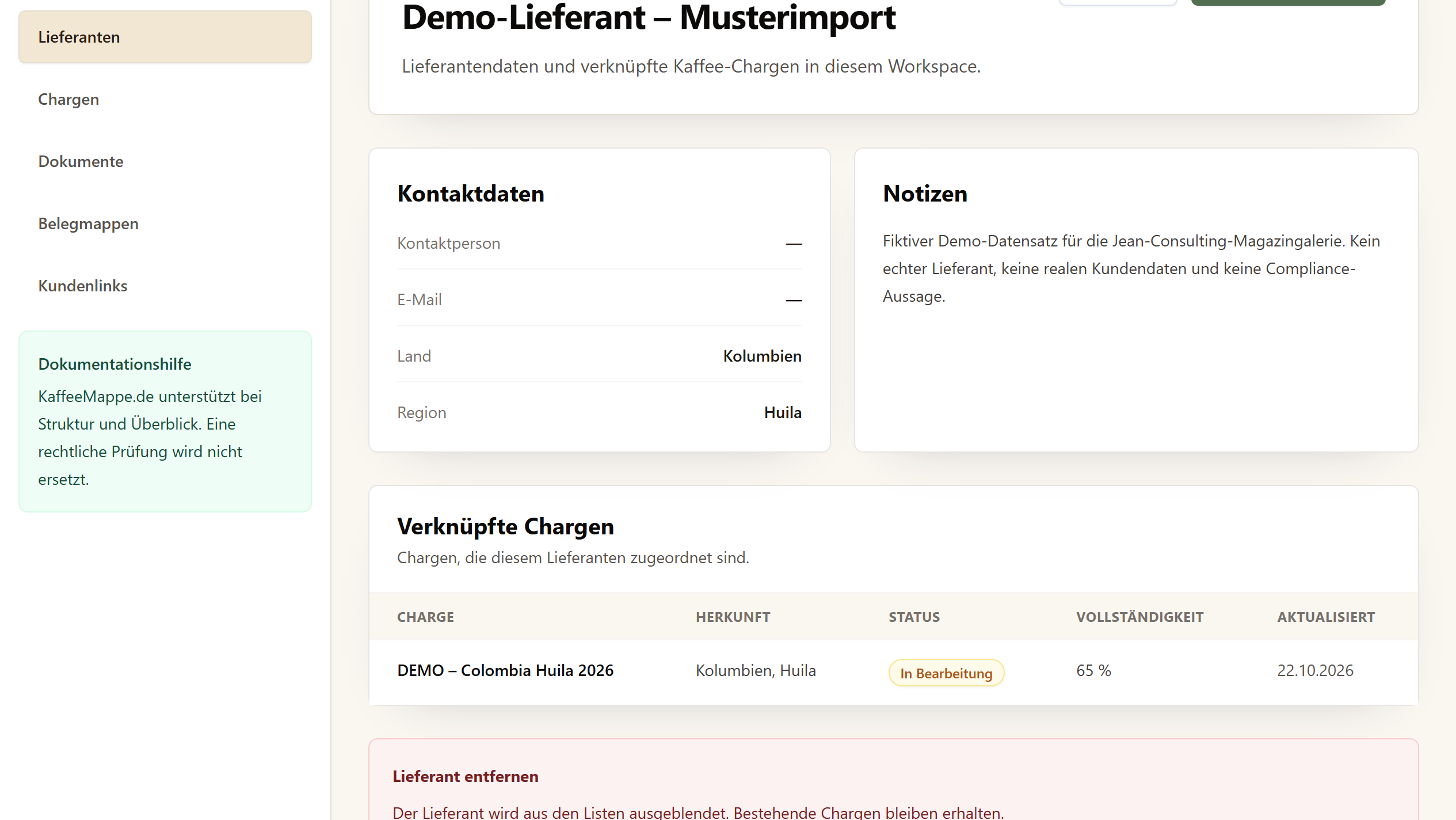
Task: Click the Demo-Lieferant – Musterimport page title
Action: (649, 17)
